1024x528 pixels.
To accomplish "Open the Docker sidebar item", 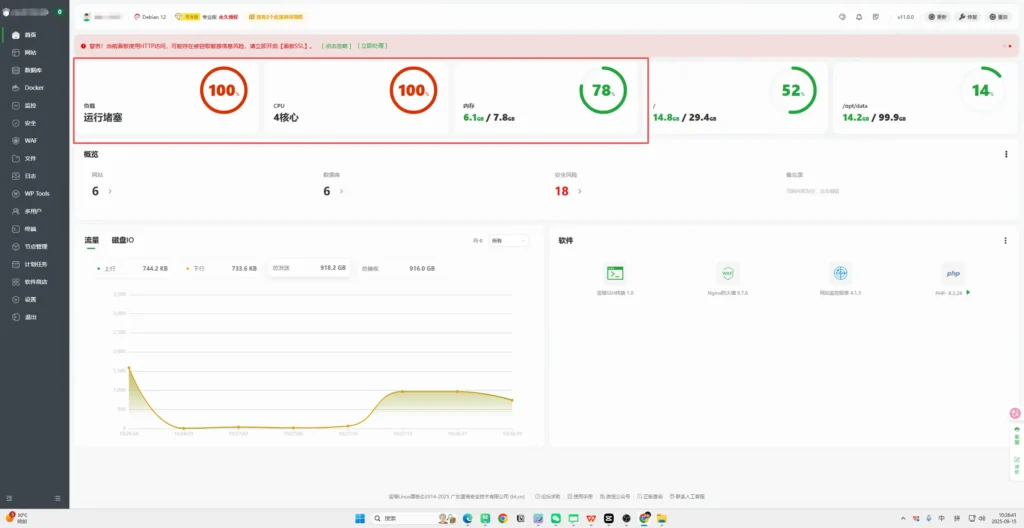I will 34,88.
